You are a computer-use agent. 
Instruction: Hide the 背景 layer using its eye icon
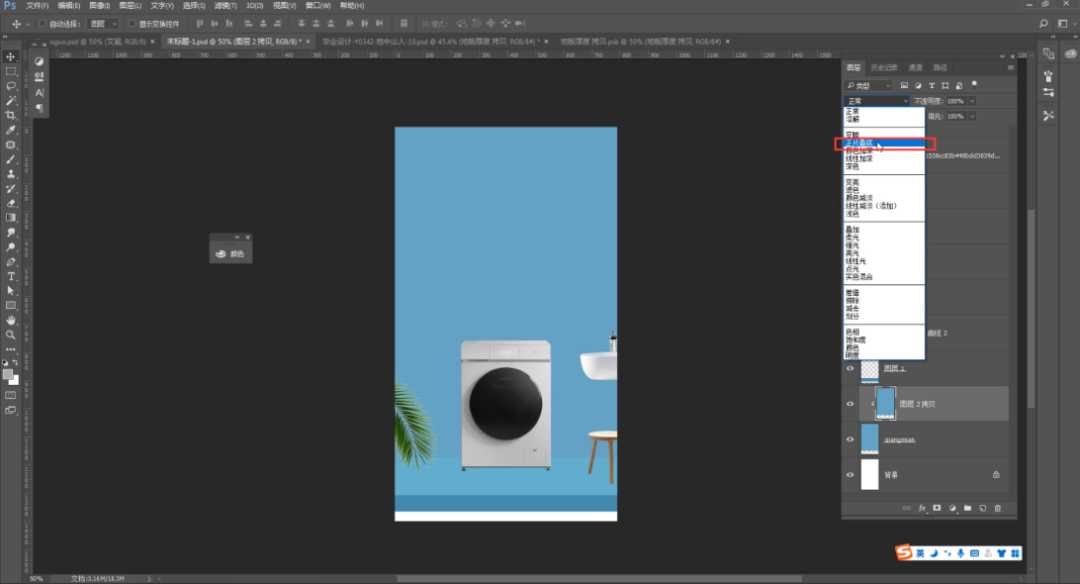850,474
